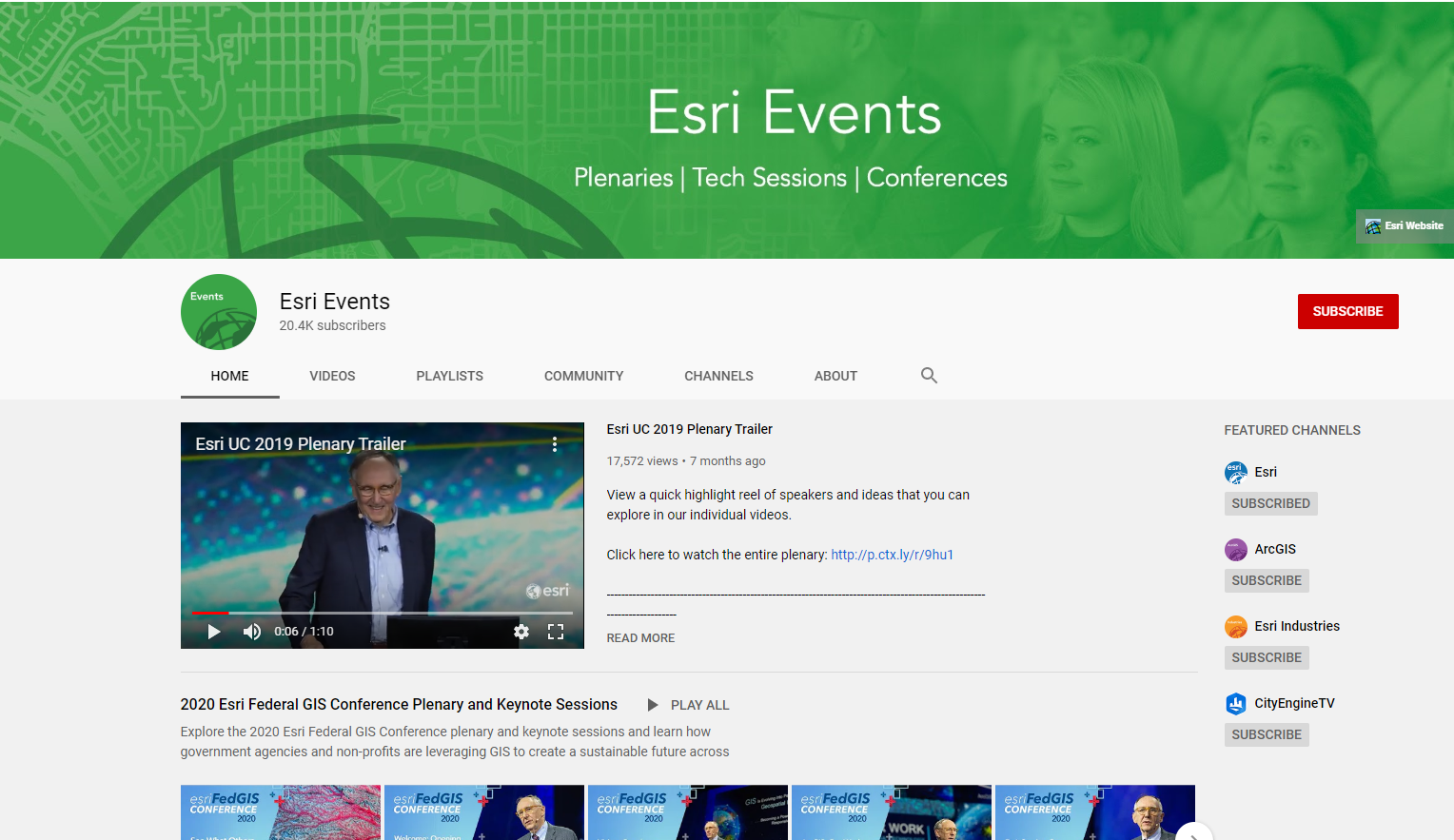This screenshot has height=840, width=1454.
Task: Open the 2020 Esri Federal GIS Conference playlist title
Action: point(399,705)
